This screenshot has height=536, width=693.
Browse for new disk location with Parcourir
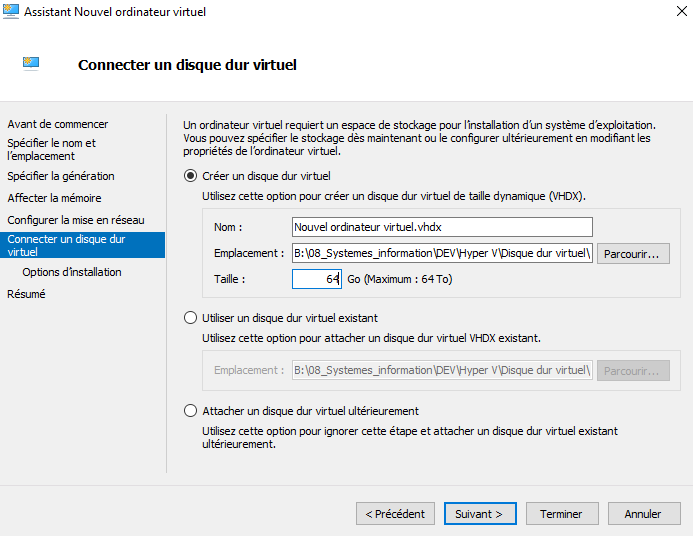pyautogui.click(x=634, y=254)
